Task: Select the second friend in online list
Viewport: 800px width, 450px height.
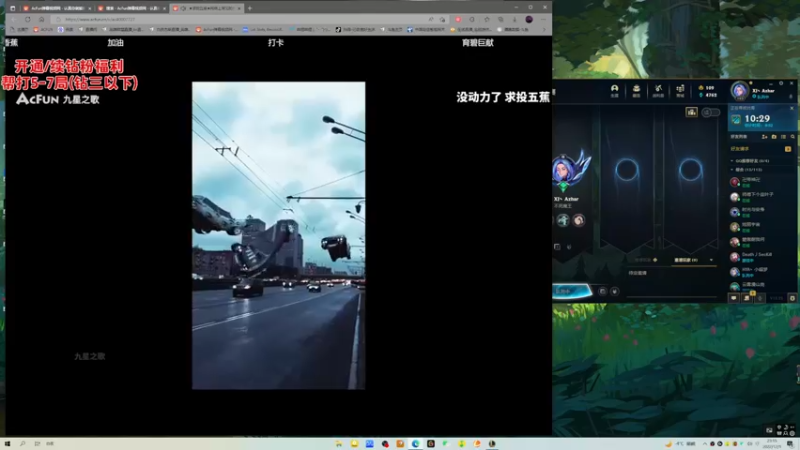Action: (763, 197)
